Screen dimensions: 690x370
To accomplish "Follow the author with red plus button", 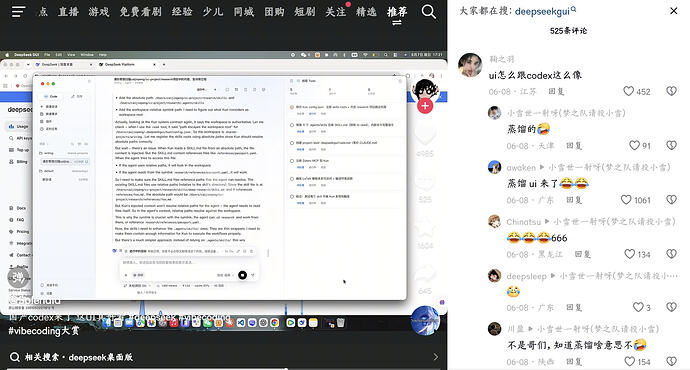I will (x=425, y=106).
